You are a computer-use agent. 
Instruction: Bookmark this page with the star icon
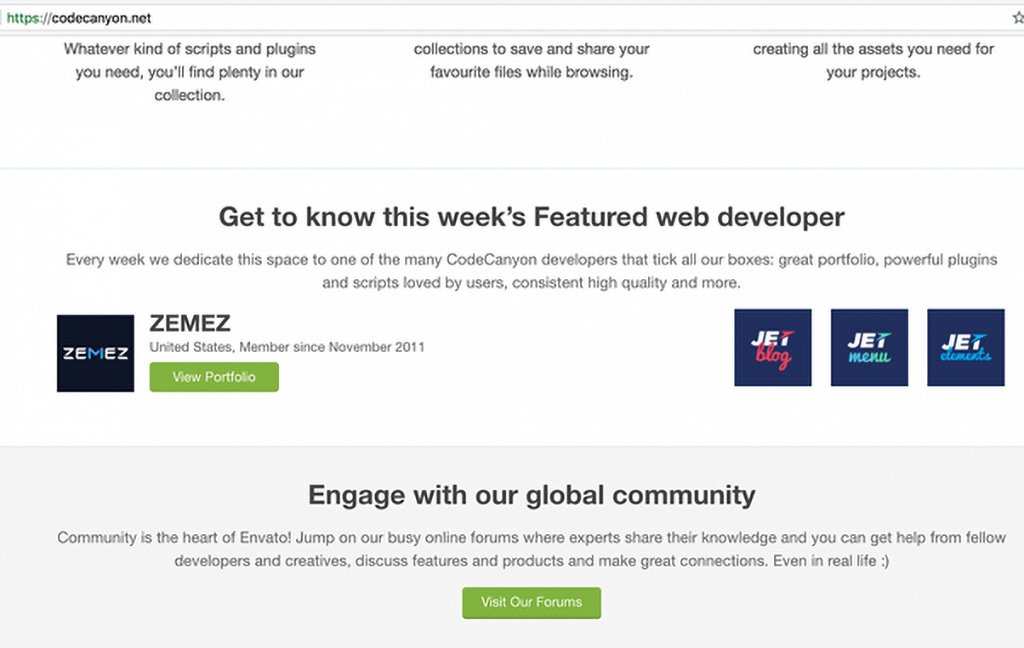point(1018,18)
